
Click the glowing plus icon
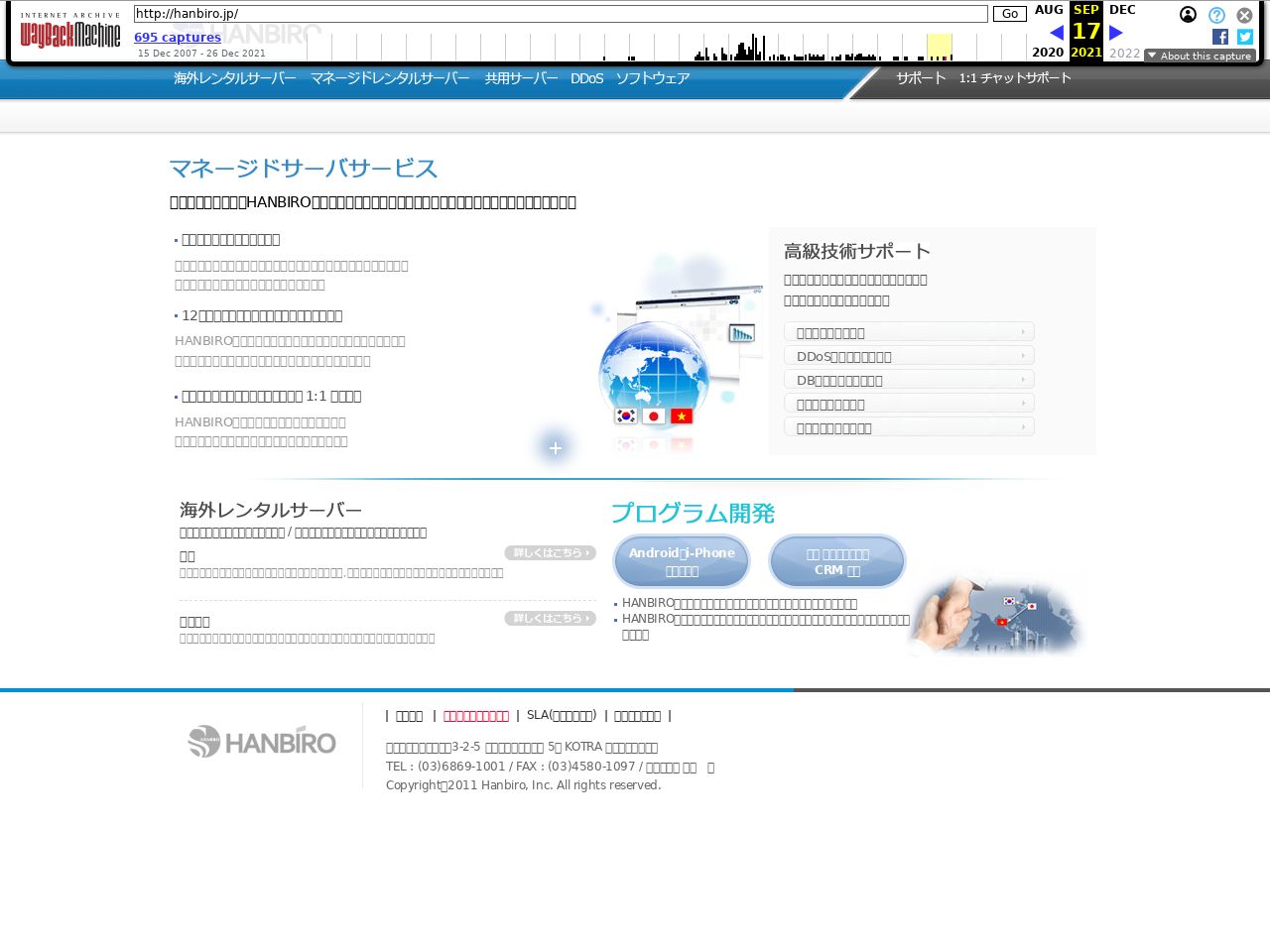point(555,448)
